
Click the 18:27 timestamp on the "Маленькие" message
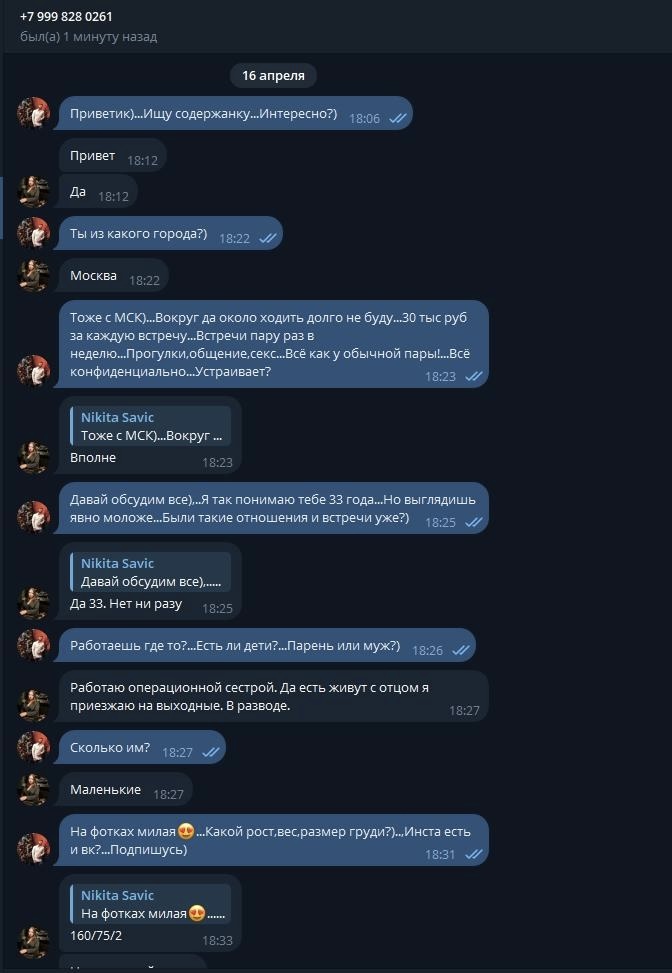tap(168, 794)
